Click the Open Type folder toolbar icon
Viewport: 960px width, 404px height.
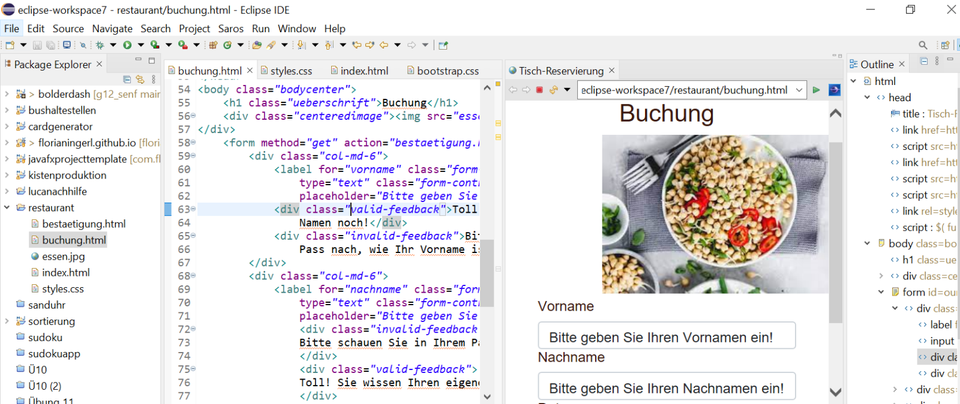[257, 45]
